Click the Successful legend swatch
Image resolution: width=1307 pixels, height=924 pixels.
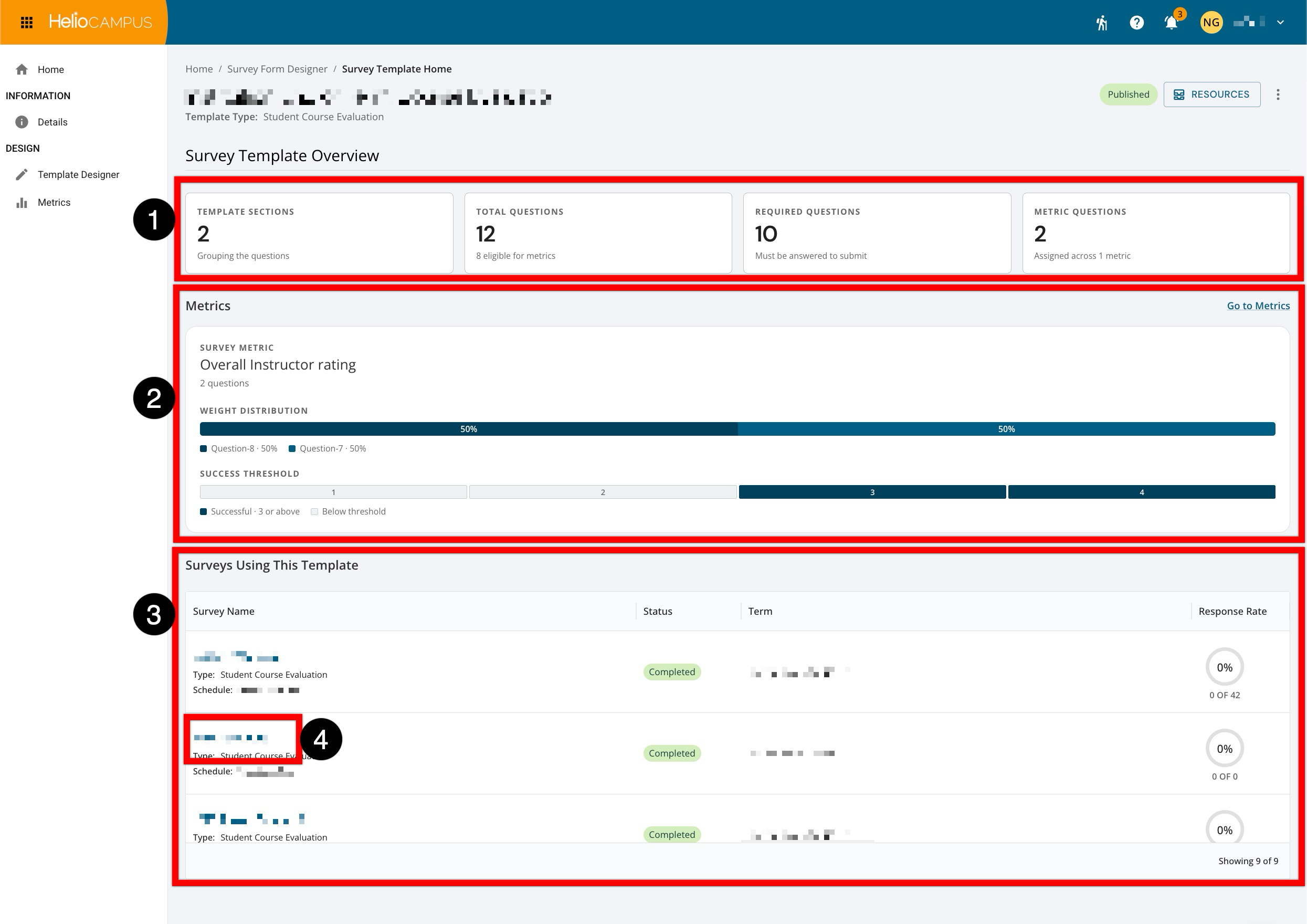(x=203, y=512)
